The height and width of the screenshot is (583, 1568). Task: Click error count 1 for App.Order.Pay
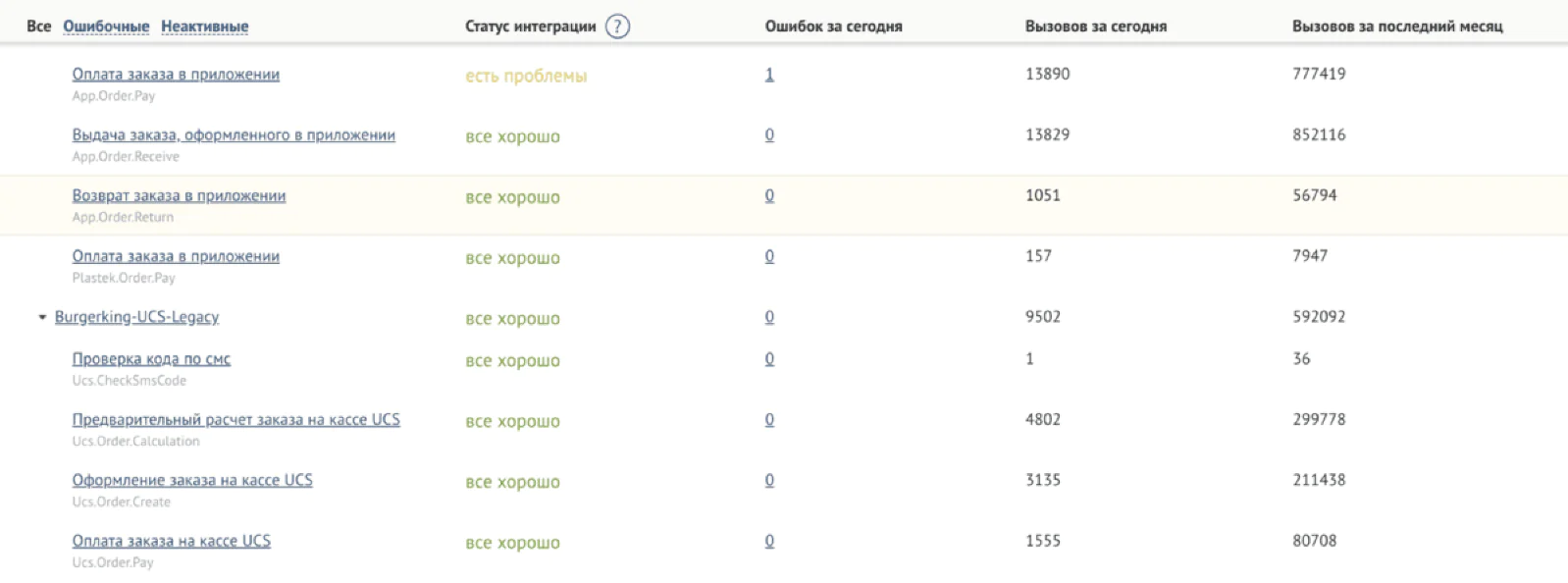[769, 75]
